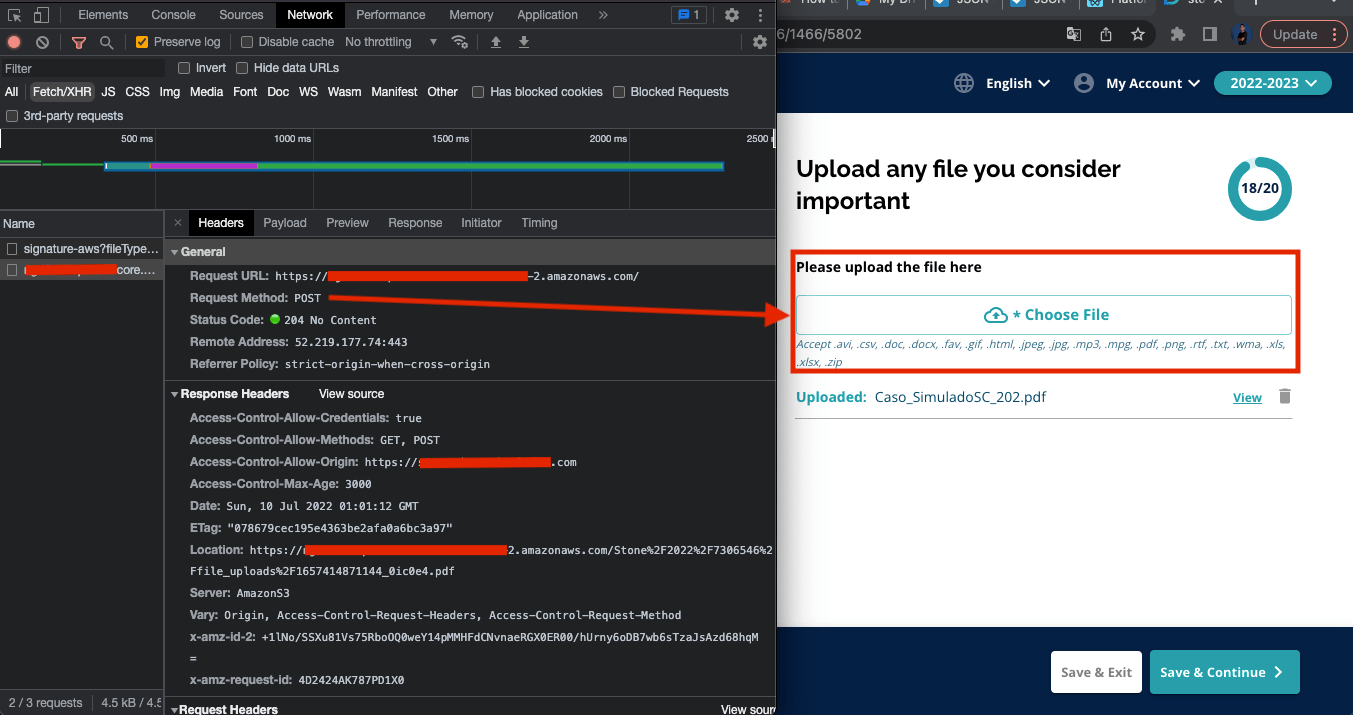Close the request details pane

tap(178, 223)
